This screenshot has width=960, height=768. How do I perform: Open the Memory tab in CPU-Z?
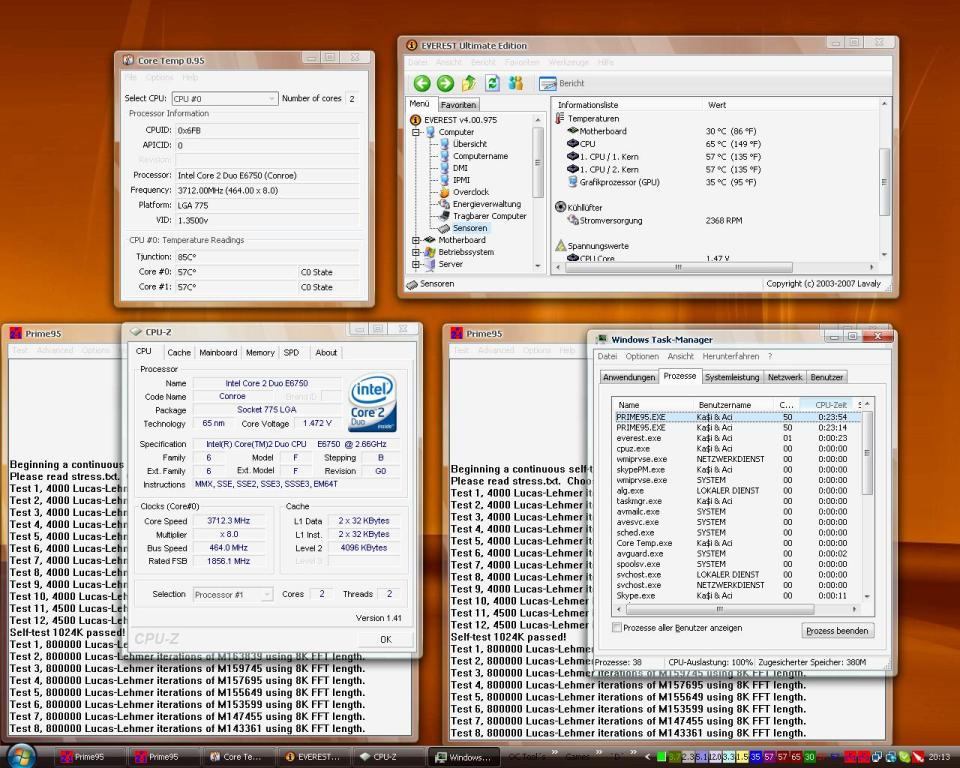coord(260,352)
